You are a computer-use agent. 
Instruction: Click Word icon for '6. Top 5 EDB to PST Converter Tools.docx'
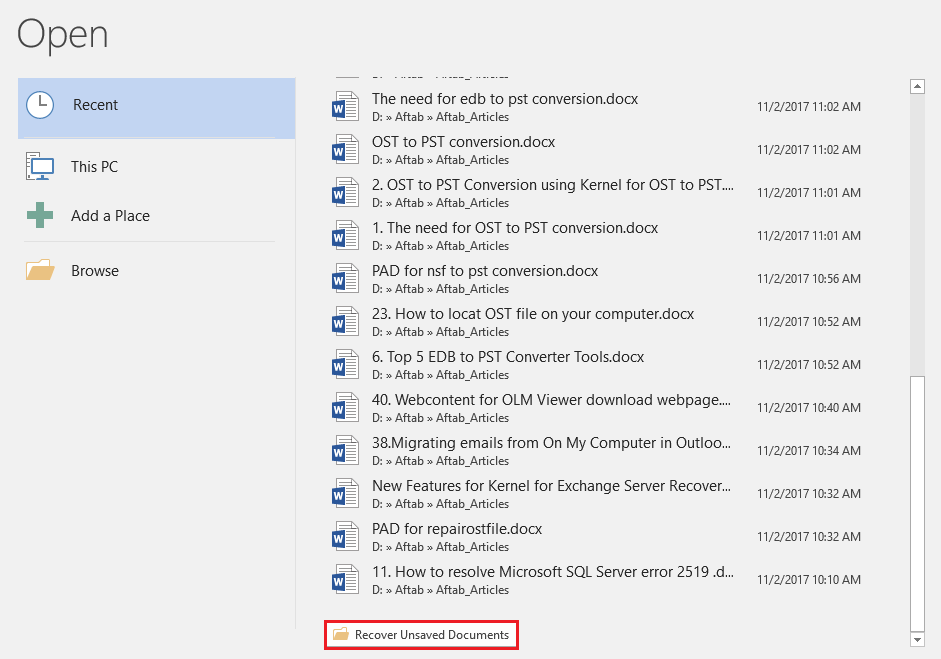346,365
